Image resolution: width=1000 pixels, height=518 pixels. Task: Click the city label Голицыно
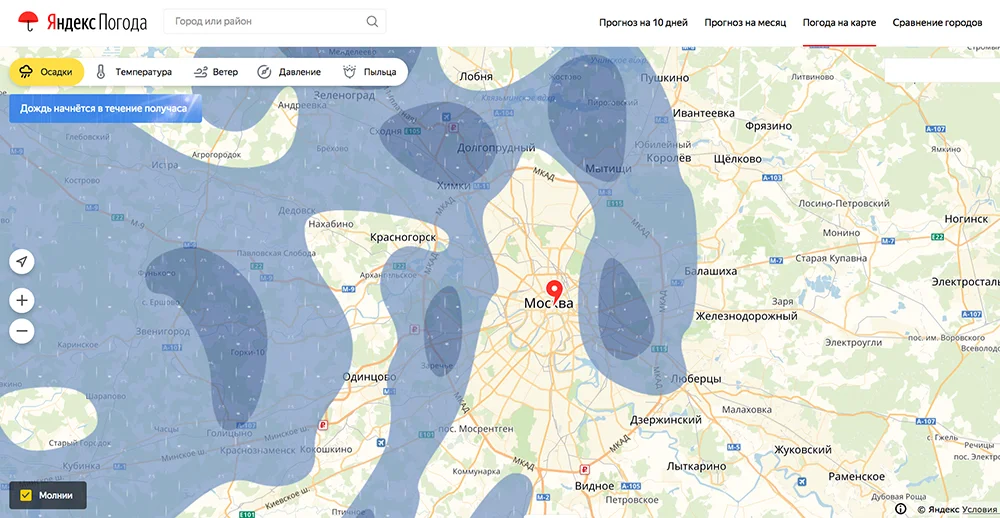click(x=229, y=433)
